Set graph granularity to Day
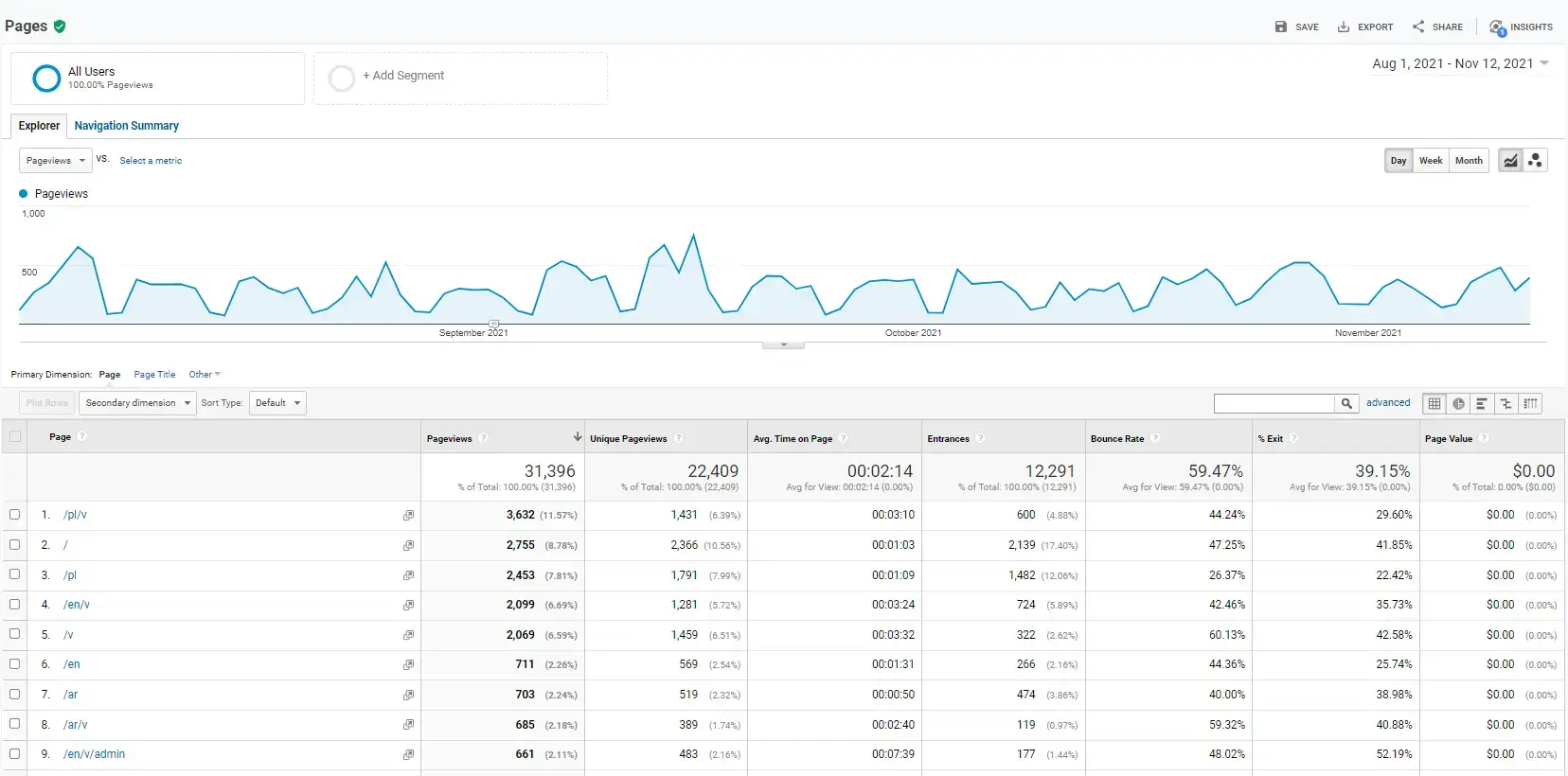 click(x=1399, y=161)
